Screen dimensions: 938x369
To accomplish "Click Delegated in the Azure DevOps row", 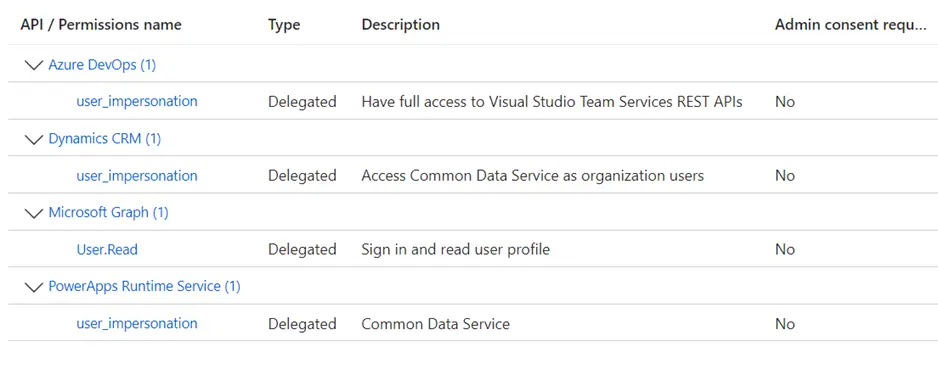I will pos(302,102).
